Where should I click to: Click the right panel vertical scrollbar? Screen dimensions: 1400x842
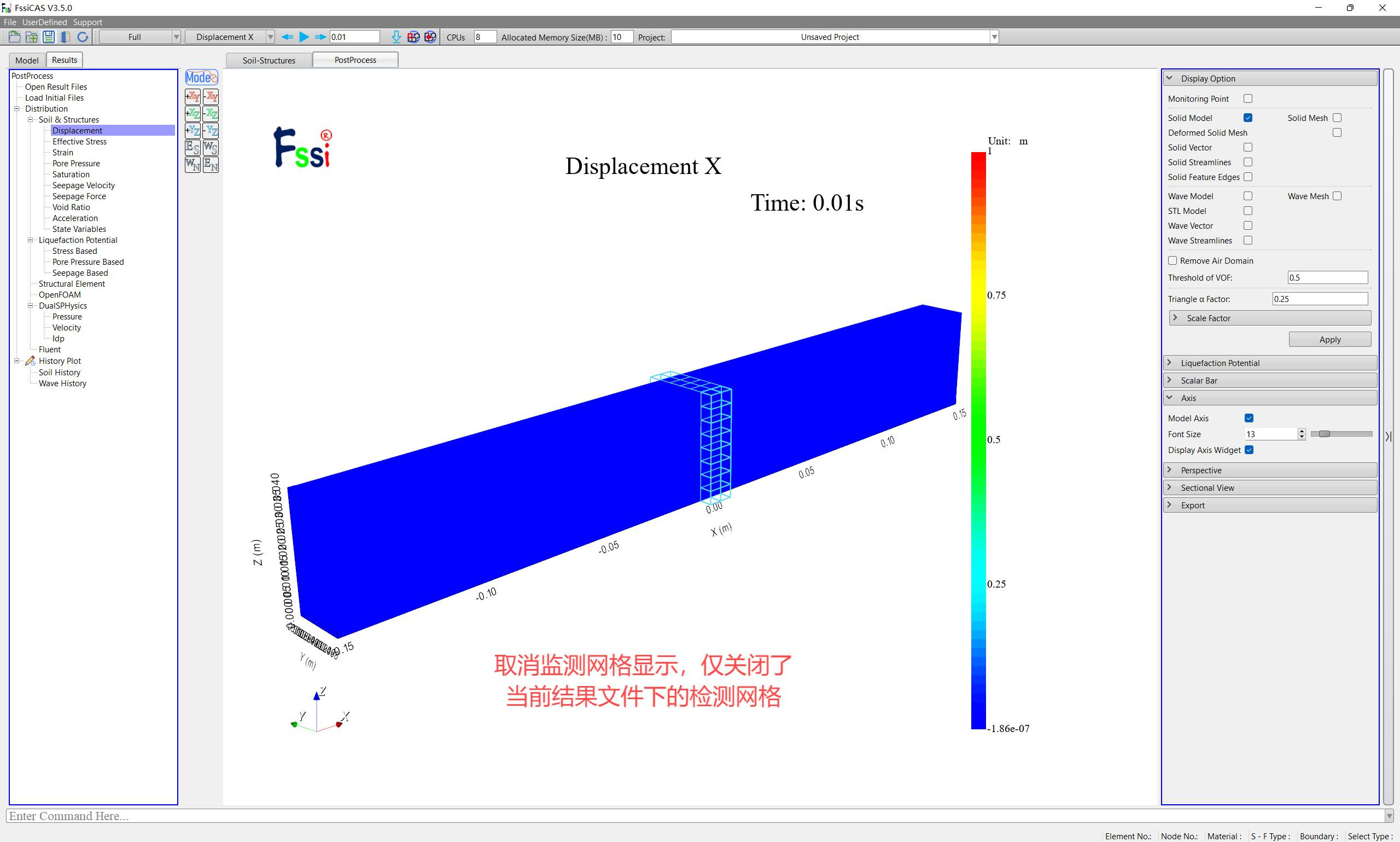[x=1388, y=437]
